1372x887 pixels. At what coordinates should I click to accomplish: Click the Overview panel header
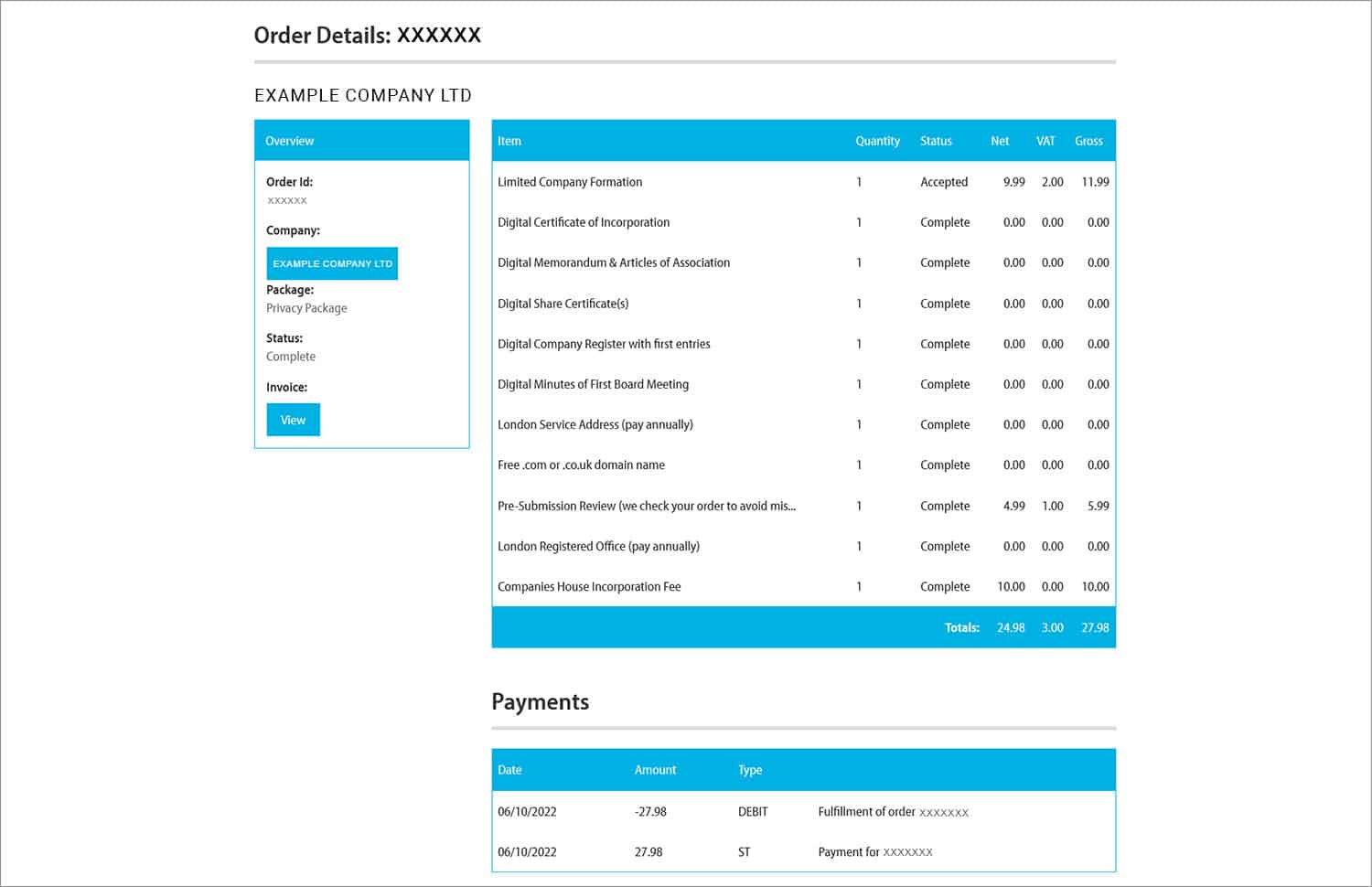(289, 140)
